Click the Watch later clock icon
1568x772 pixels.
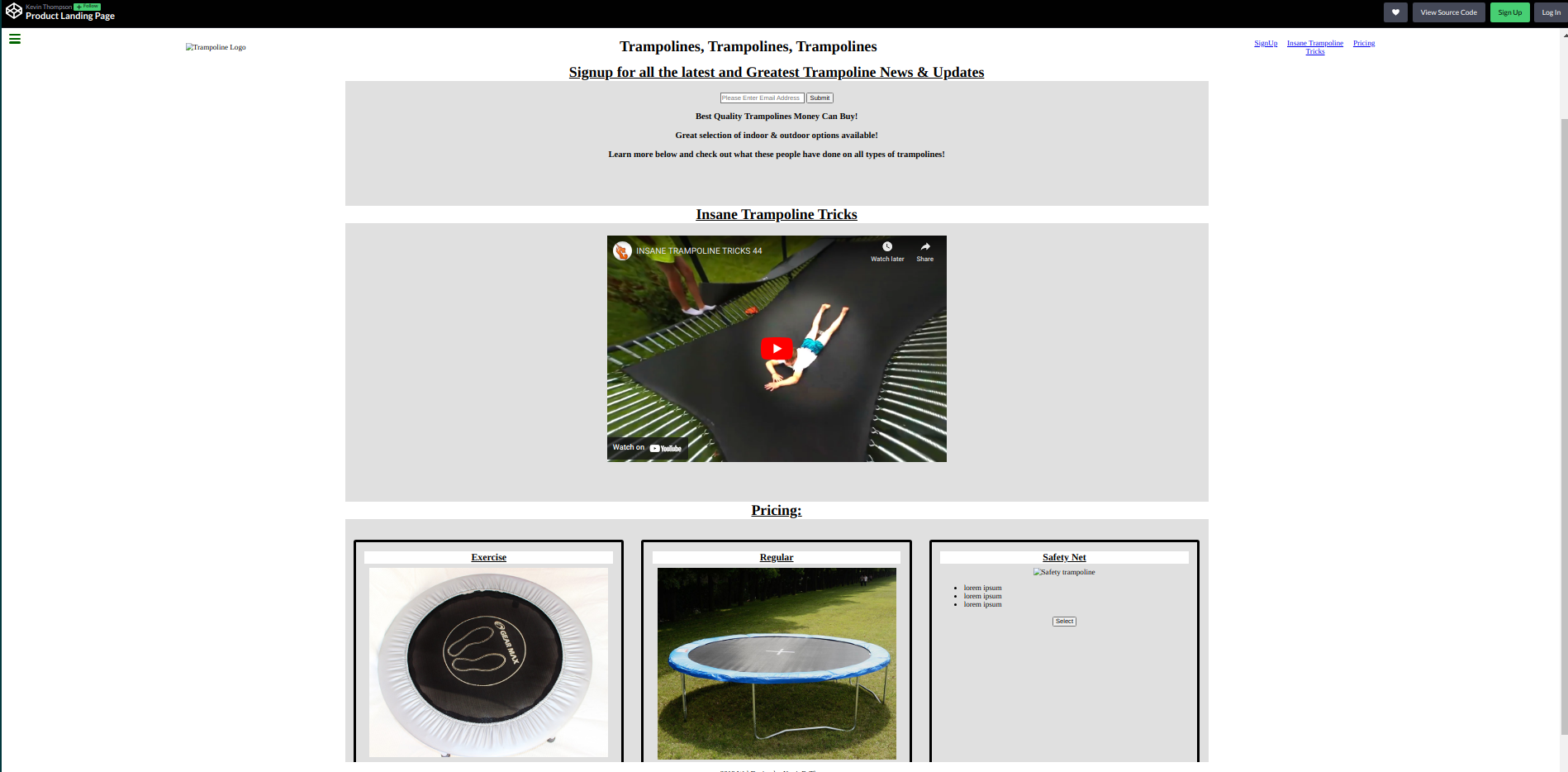887,246
